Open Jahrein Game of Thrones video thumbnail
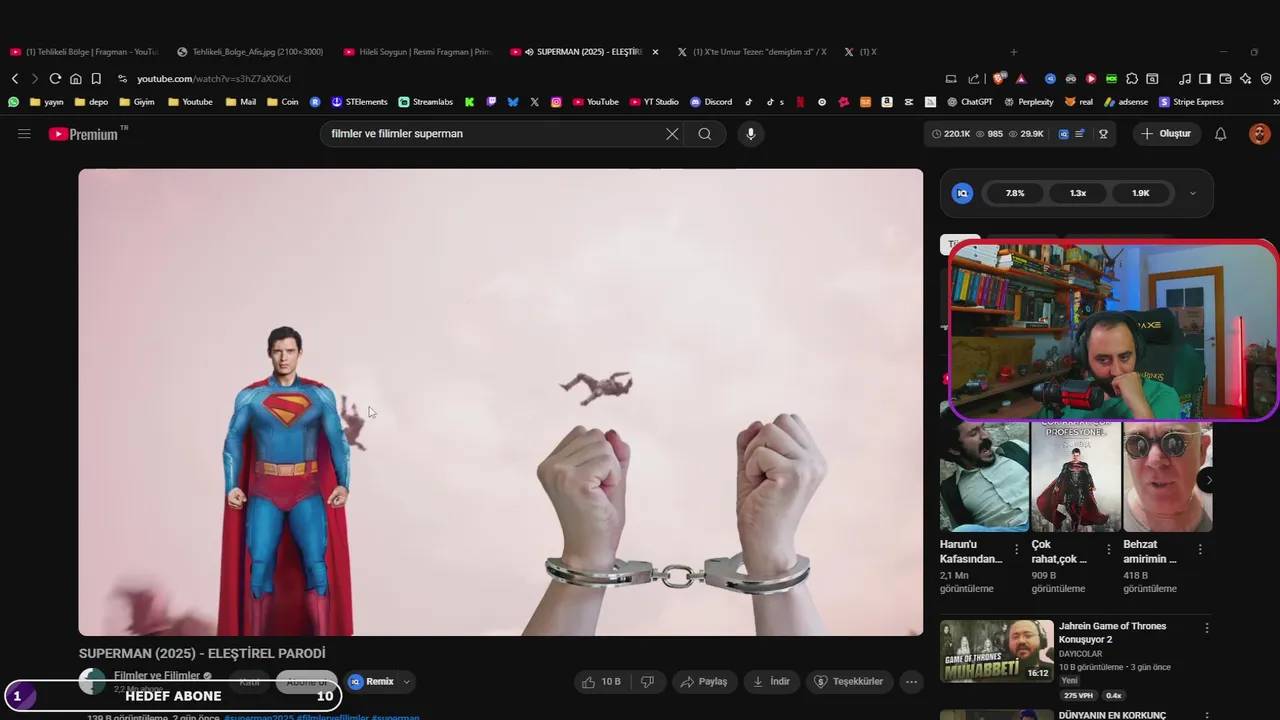 point(996,651)
